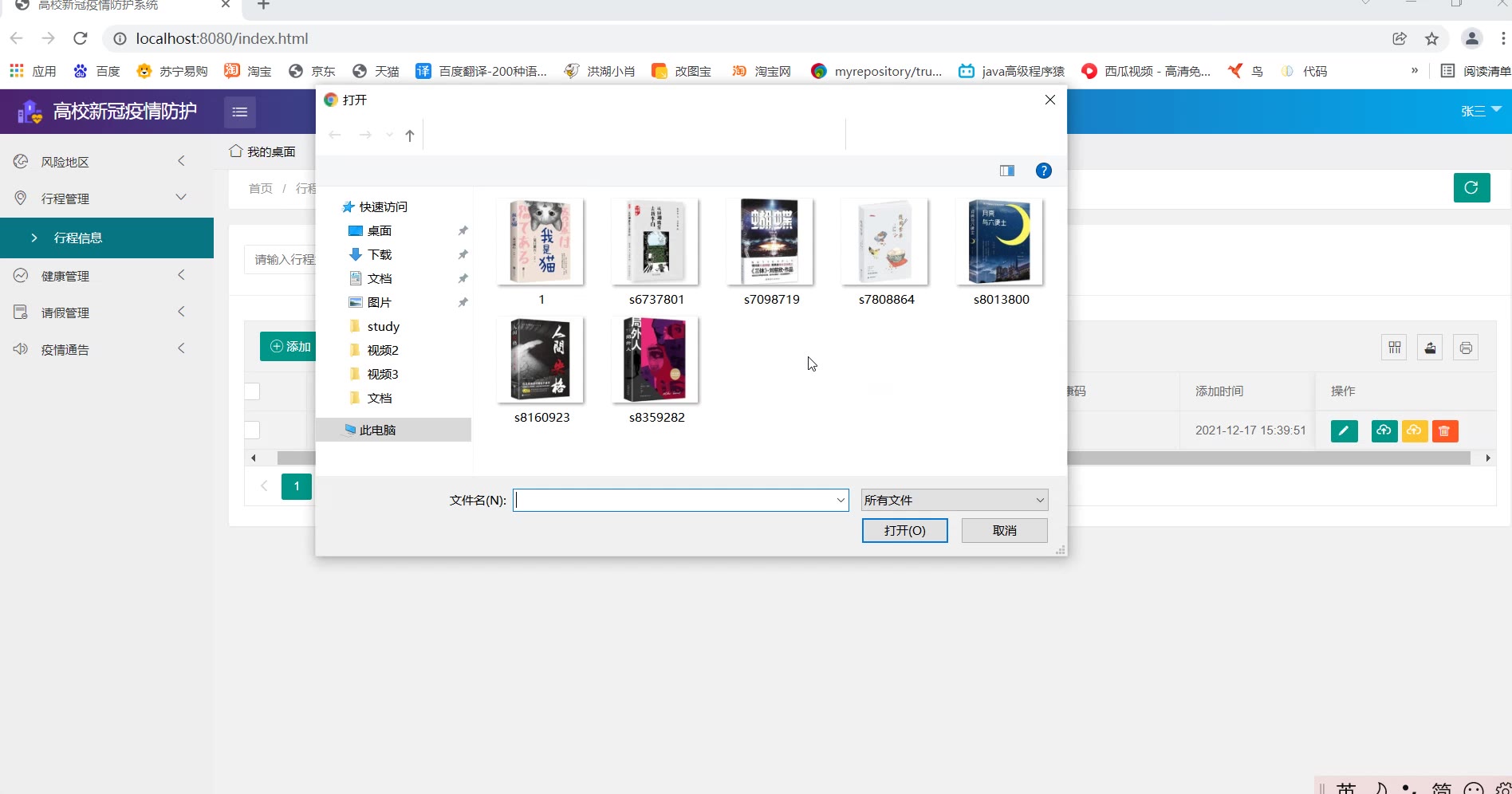Open the 所有文件 file type dropdown

(x=955, y=501)
